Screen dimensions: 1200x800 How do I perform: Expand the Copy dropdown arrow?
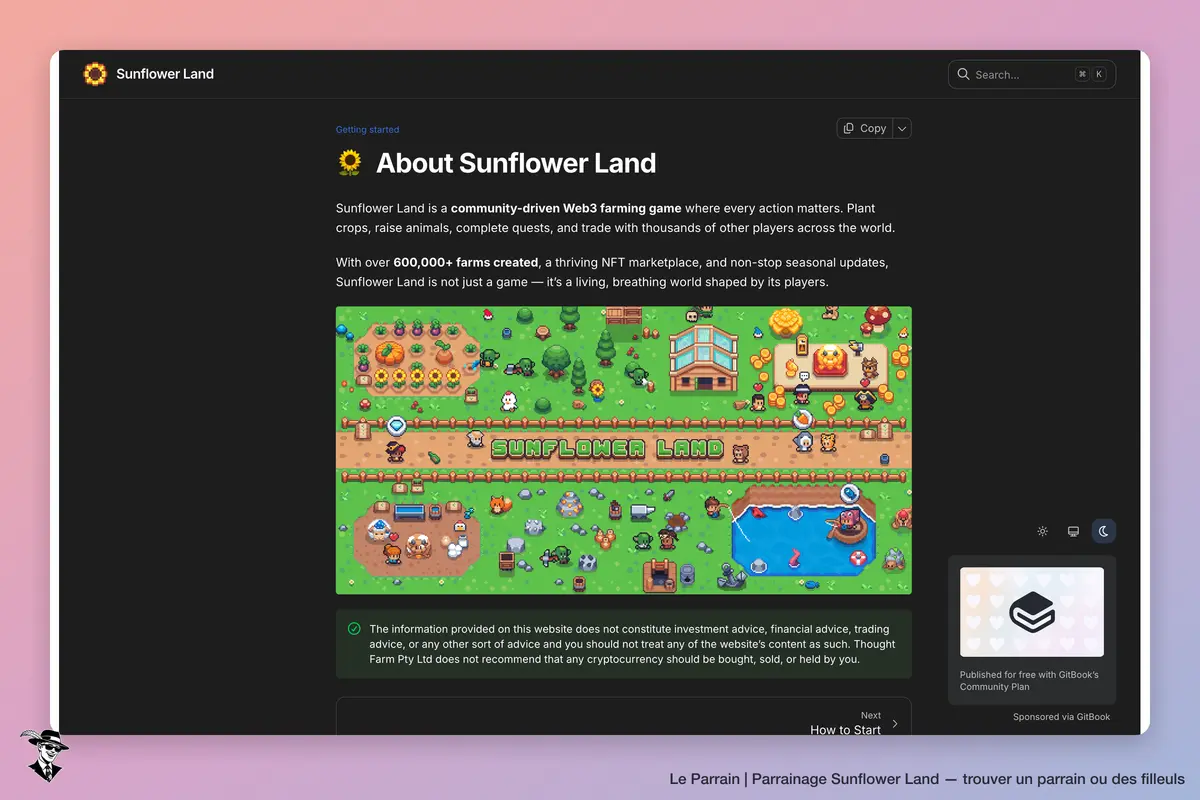901,128
